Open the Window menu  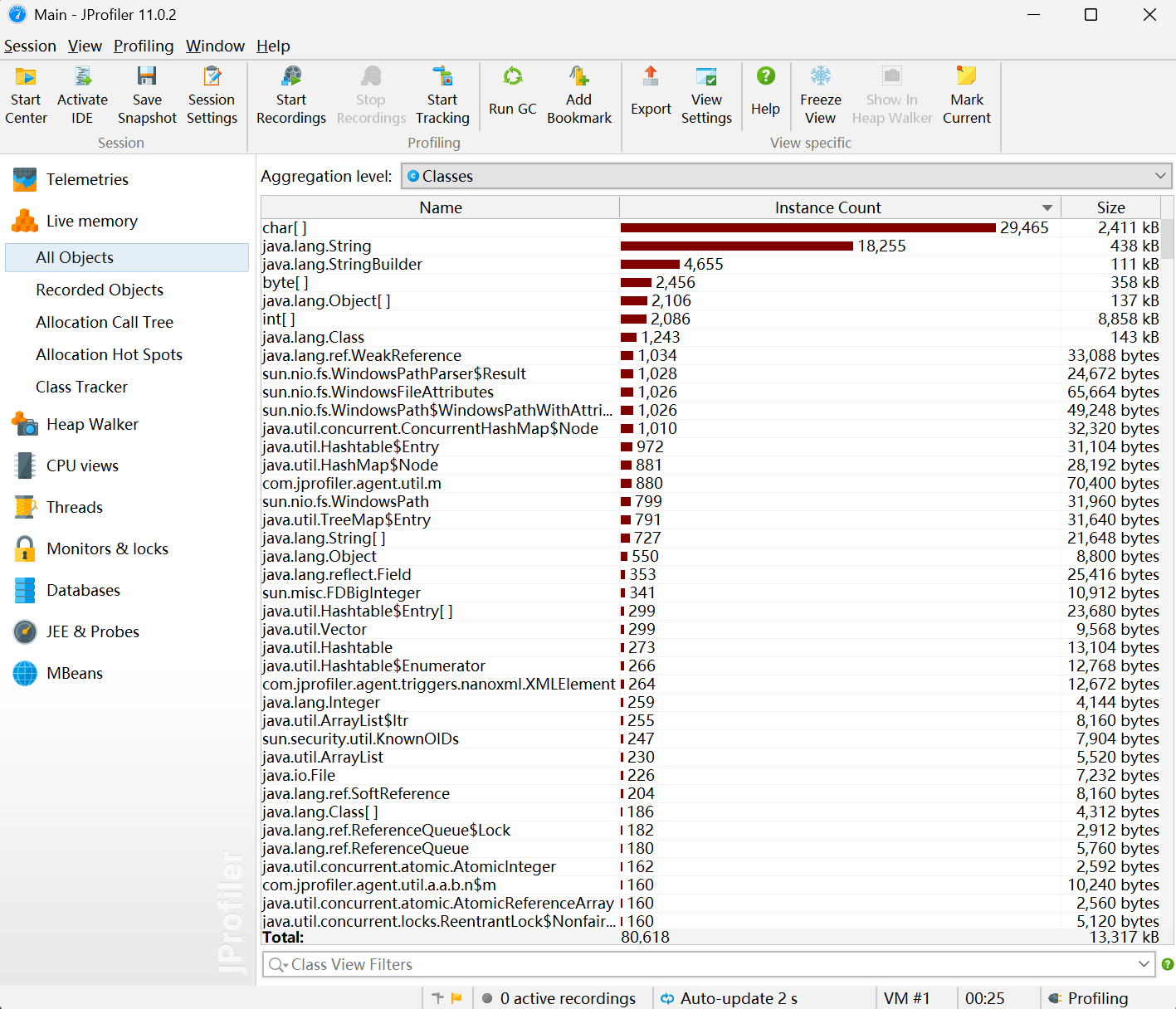point(215,46)
